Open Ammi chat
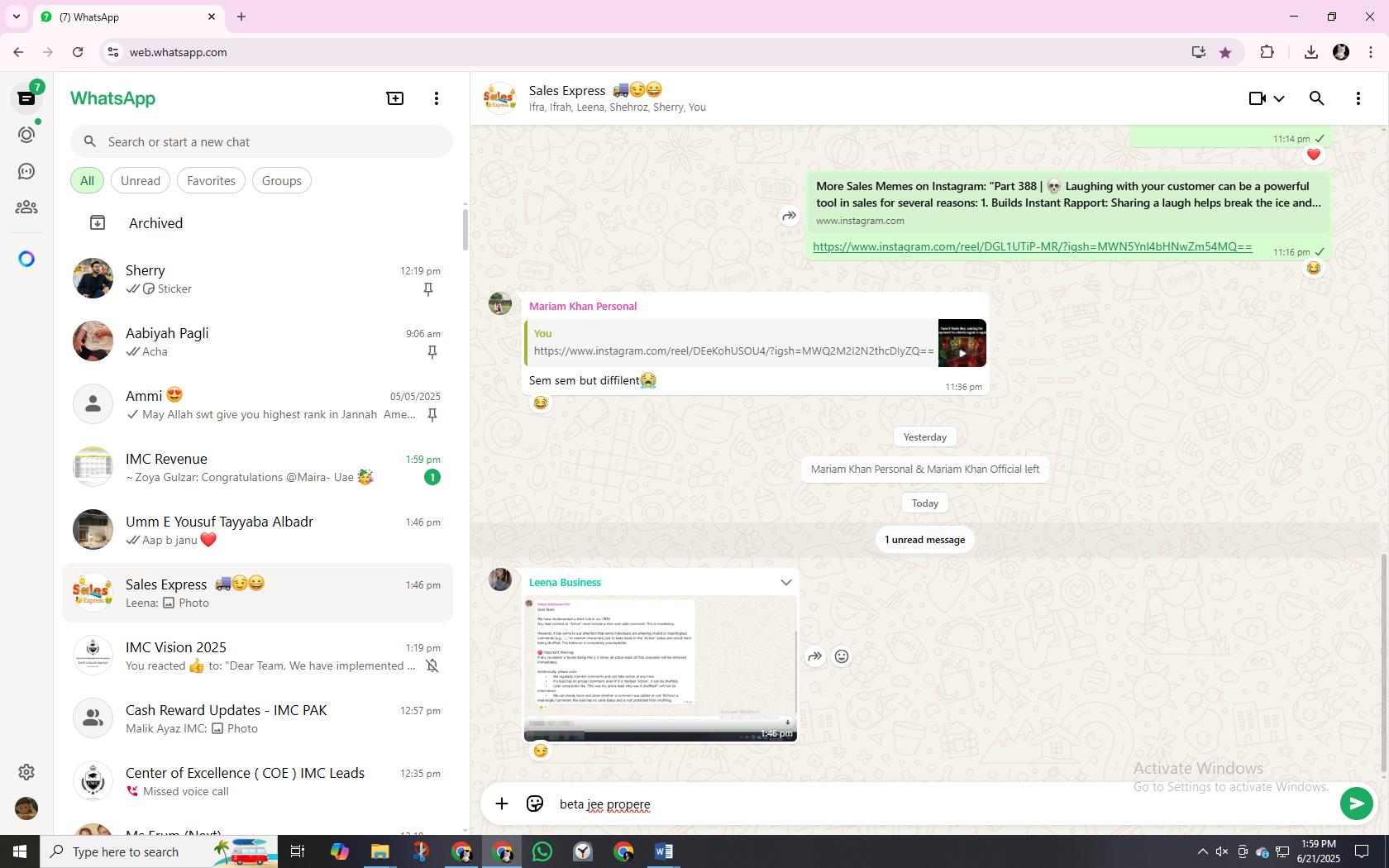The height and width of the screenshot is (868, 1389). [258, 404]
